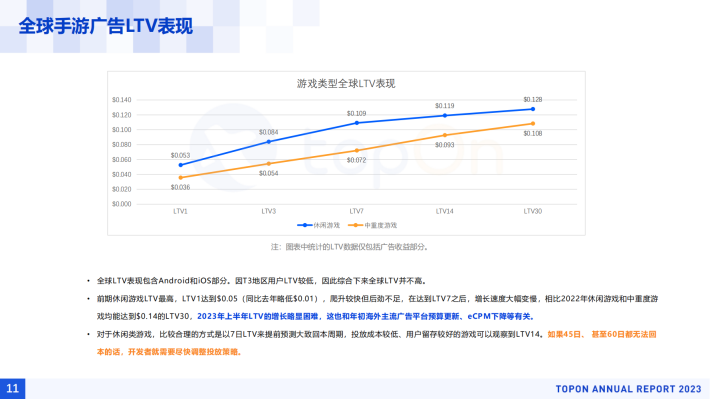Select the chart footnote starting with 注：

(350, 247)
